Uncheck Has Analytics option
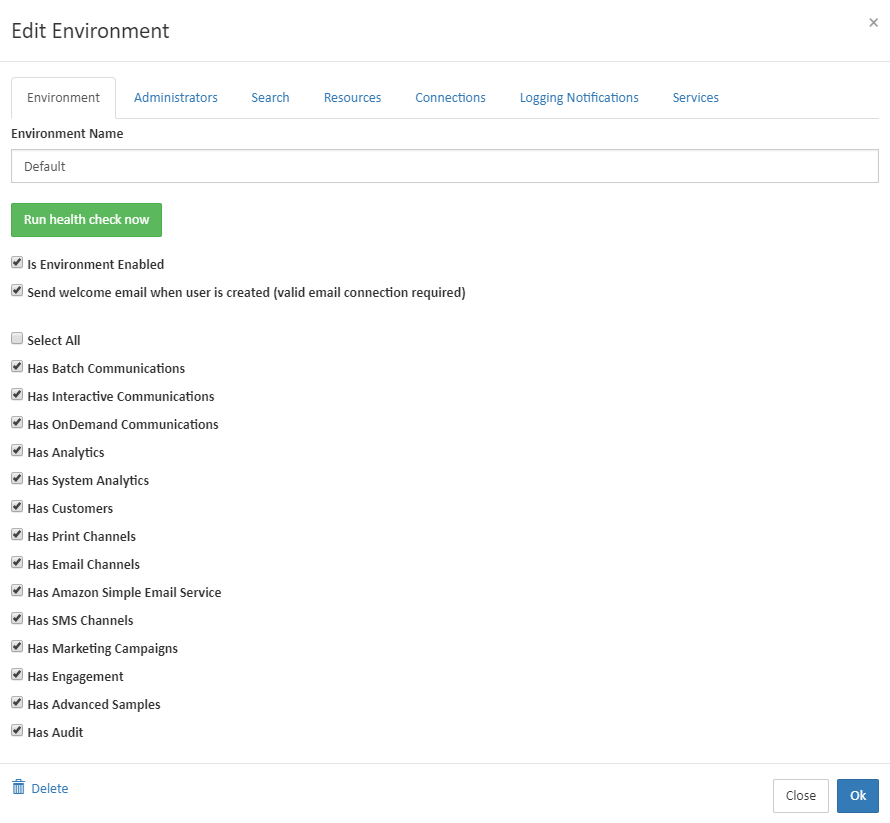 click(17, 450)
